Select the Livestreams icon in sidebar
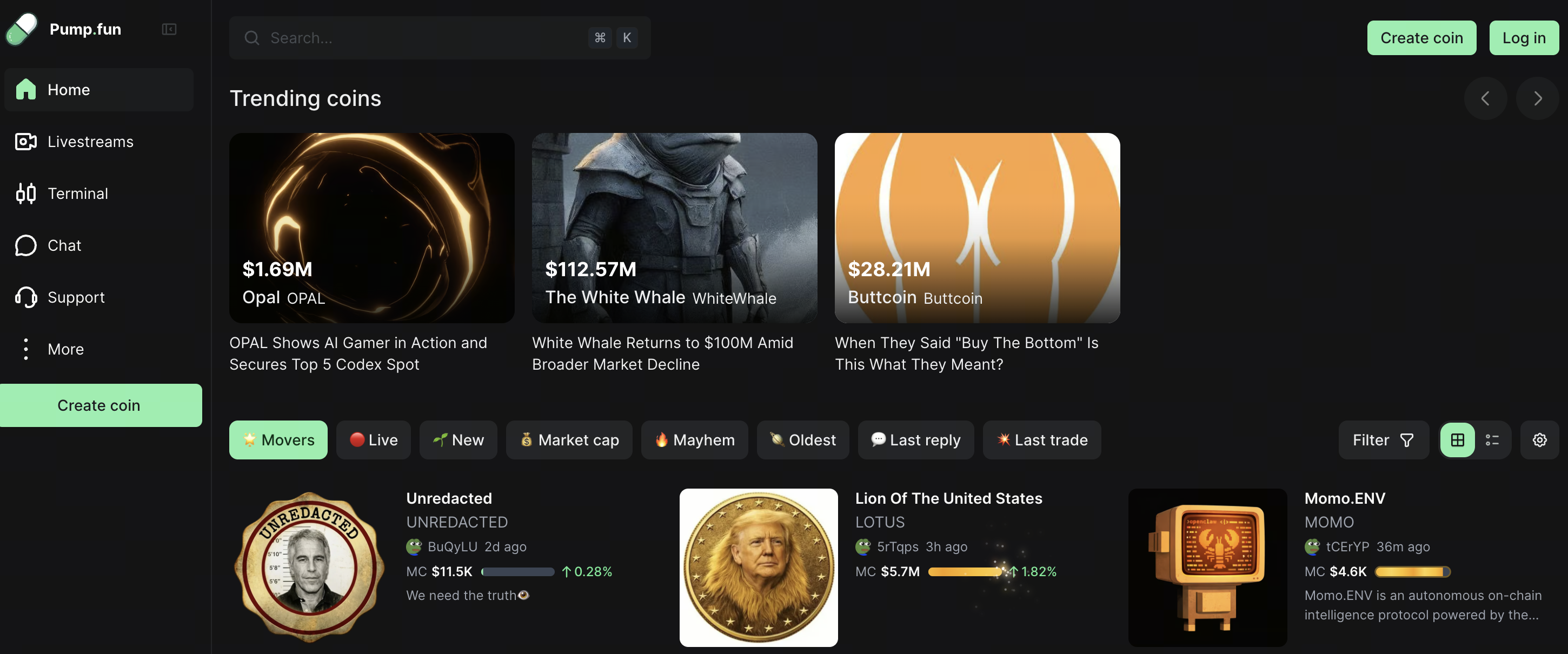Screen dimensions: 1568x654 click(25, 141)
